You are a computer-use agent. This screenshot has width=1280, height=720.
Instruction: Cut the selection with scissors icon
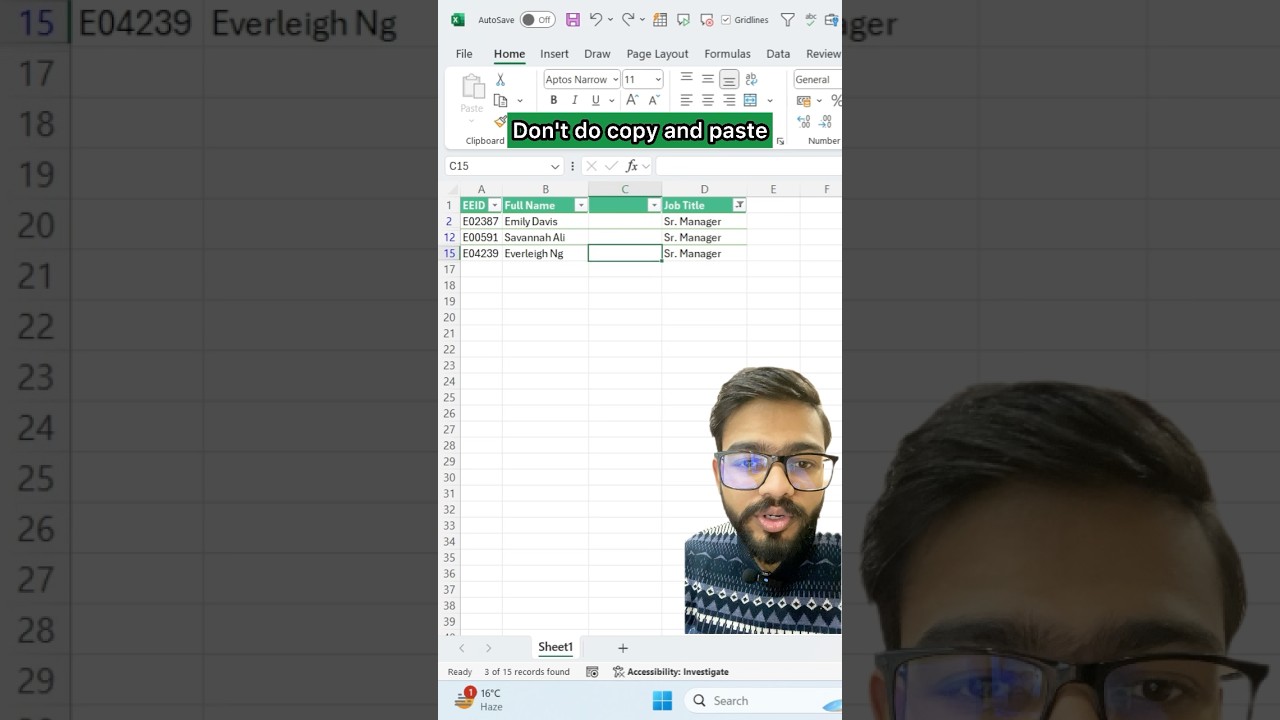500,79
